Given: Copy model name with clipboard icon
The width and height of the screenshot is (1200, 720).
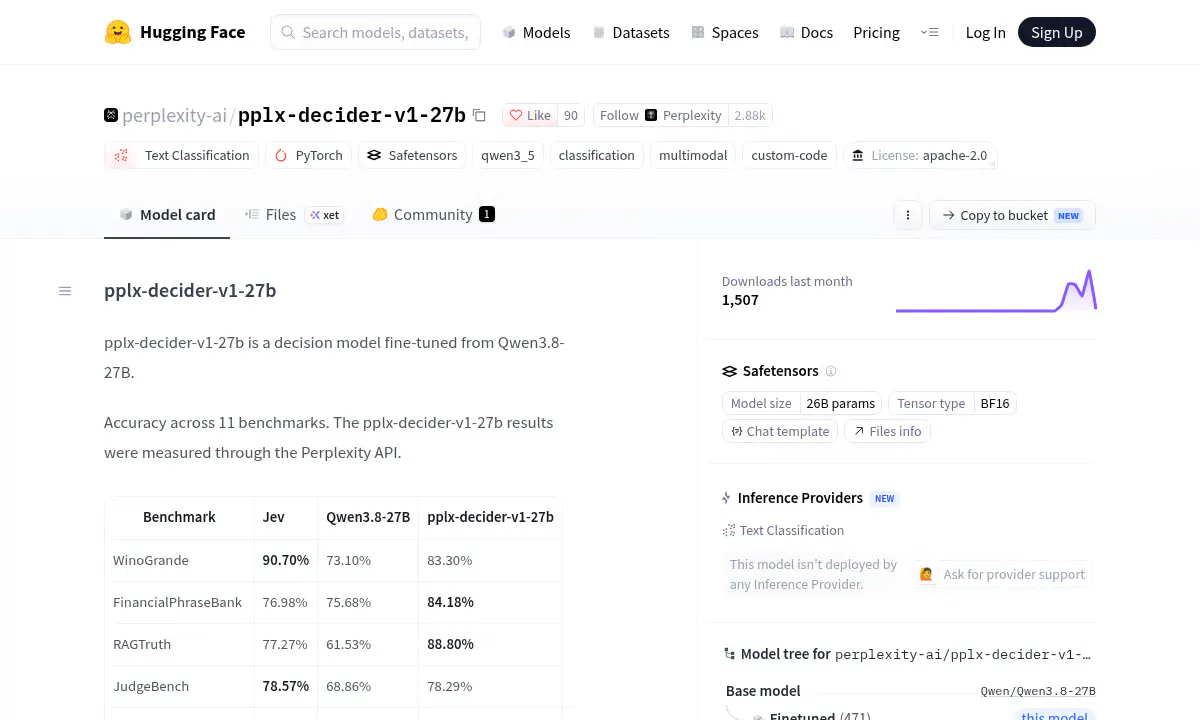Looking at the screenshot, I should (x=479, y=115).
